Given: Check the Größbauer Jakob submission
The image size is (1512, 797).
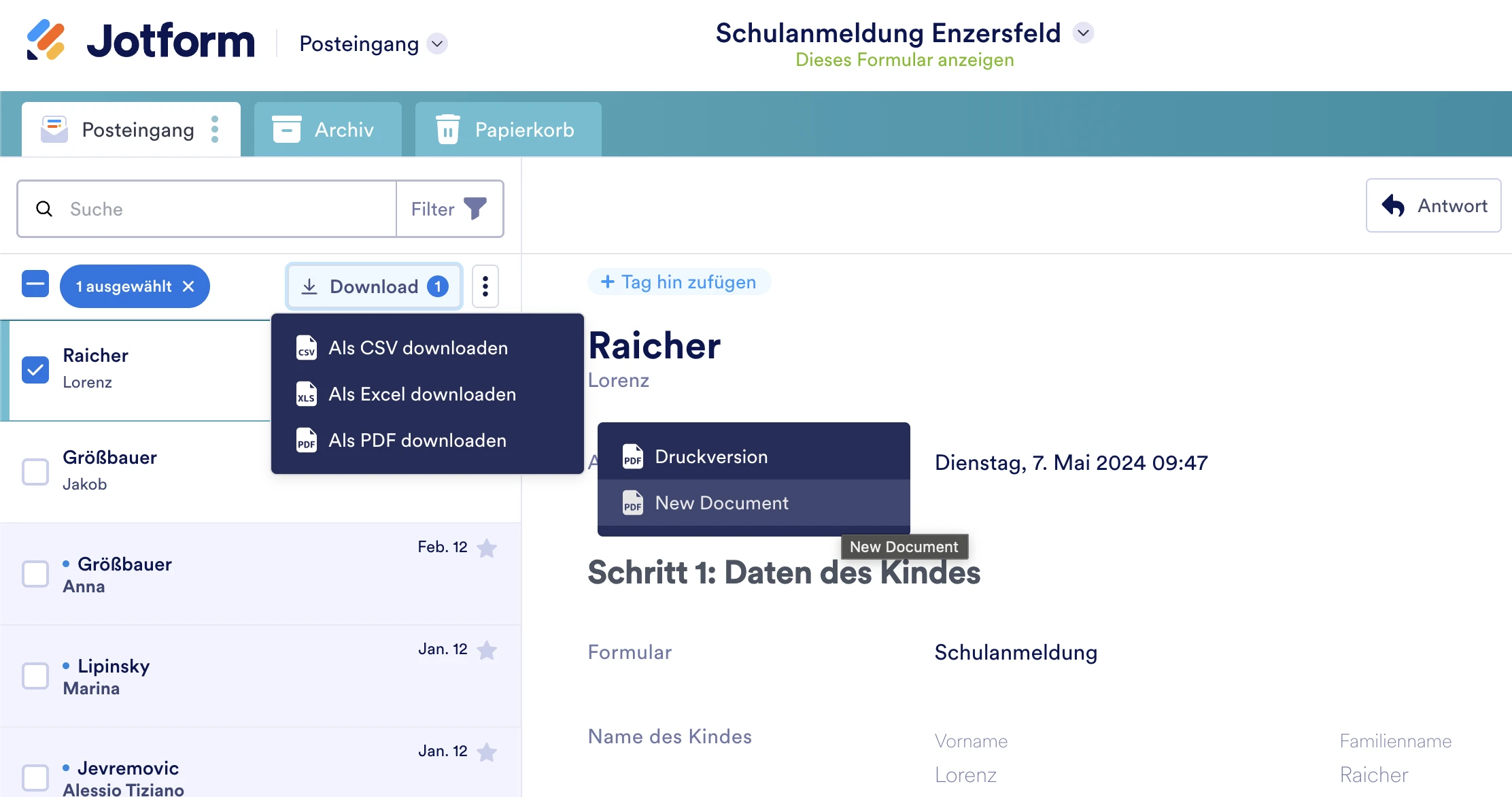Looking at the screenshot, I should coord(35,472).
